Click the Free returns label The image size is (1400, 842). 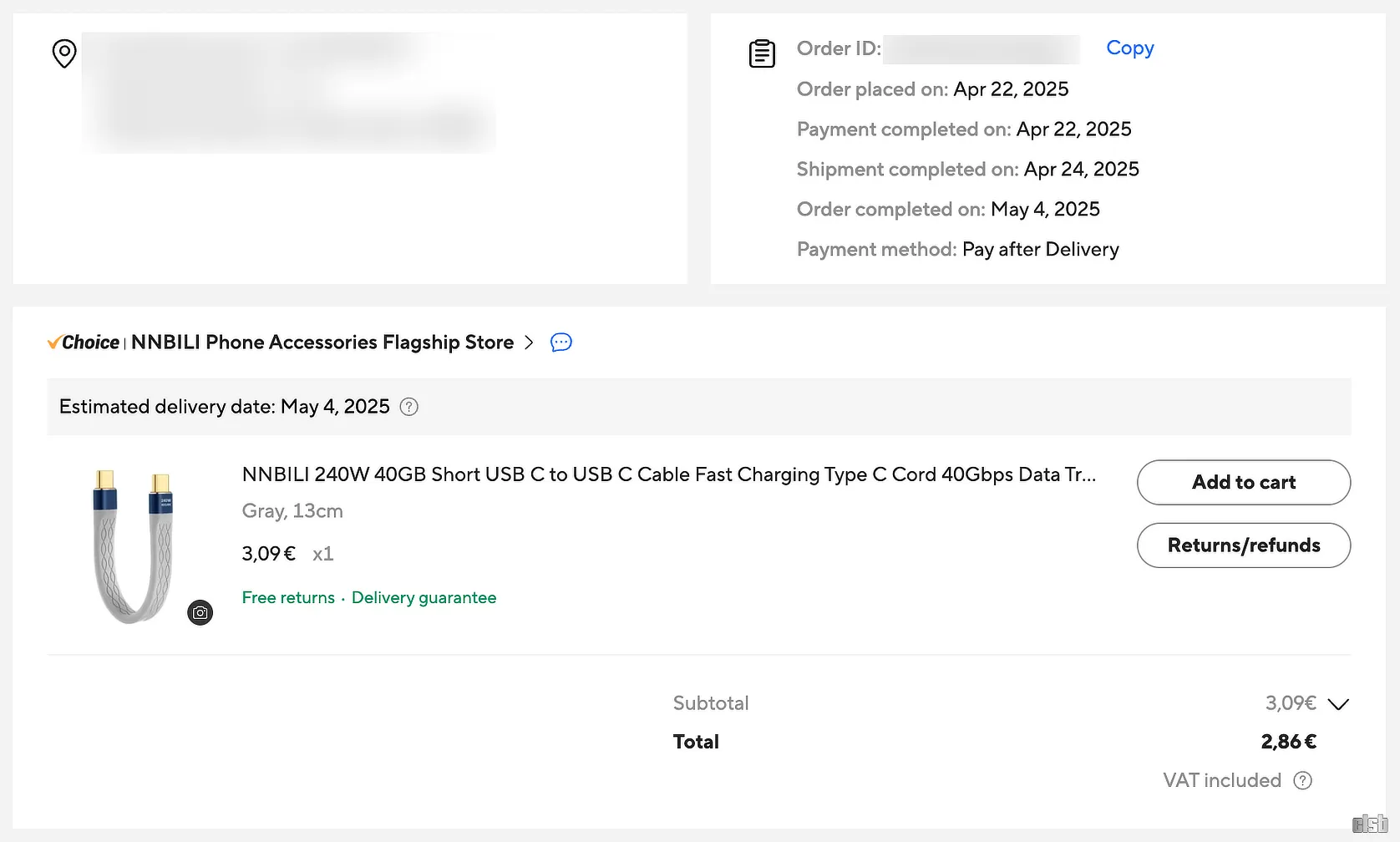point(288,597)
